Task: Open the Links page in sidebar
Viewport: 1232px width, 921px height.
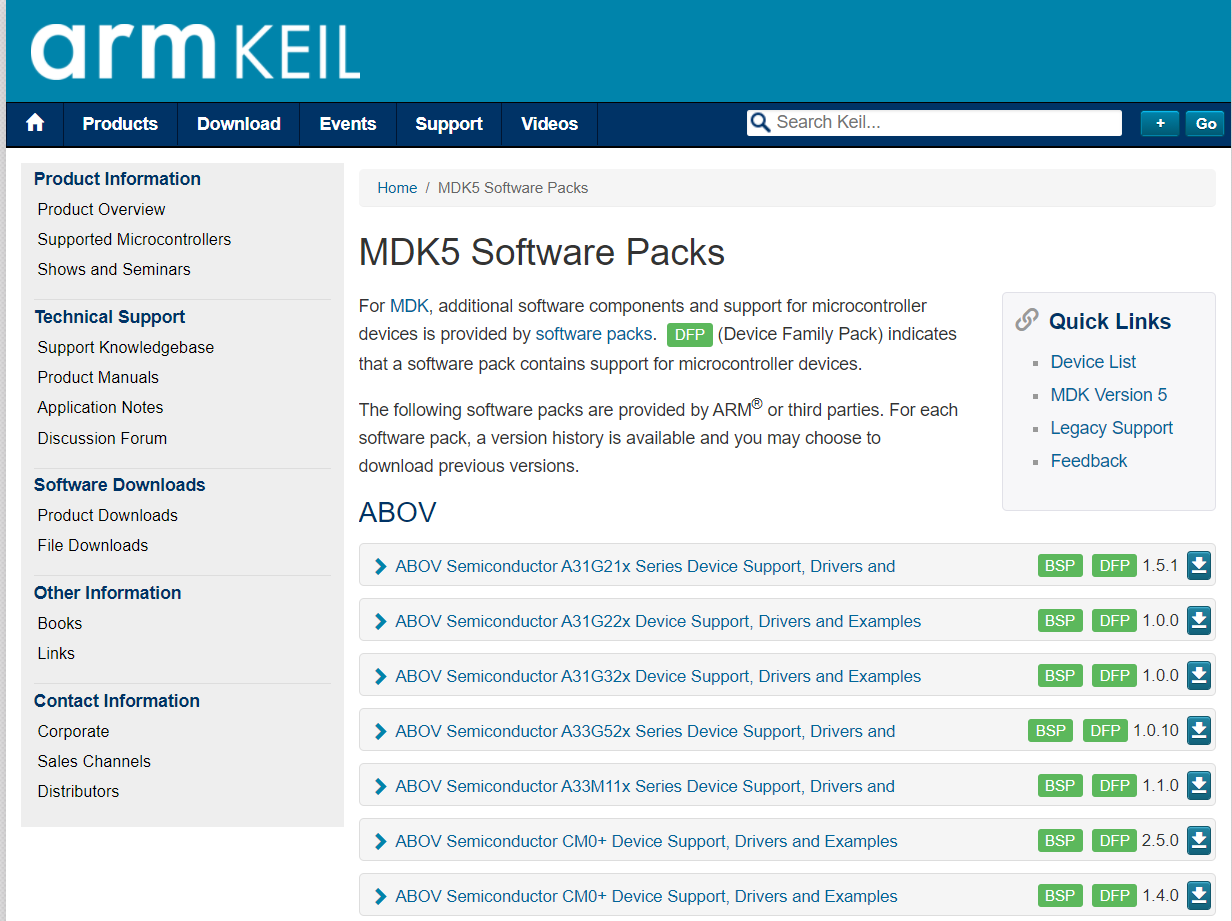Action: click(56, 653)
